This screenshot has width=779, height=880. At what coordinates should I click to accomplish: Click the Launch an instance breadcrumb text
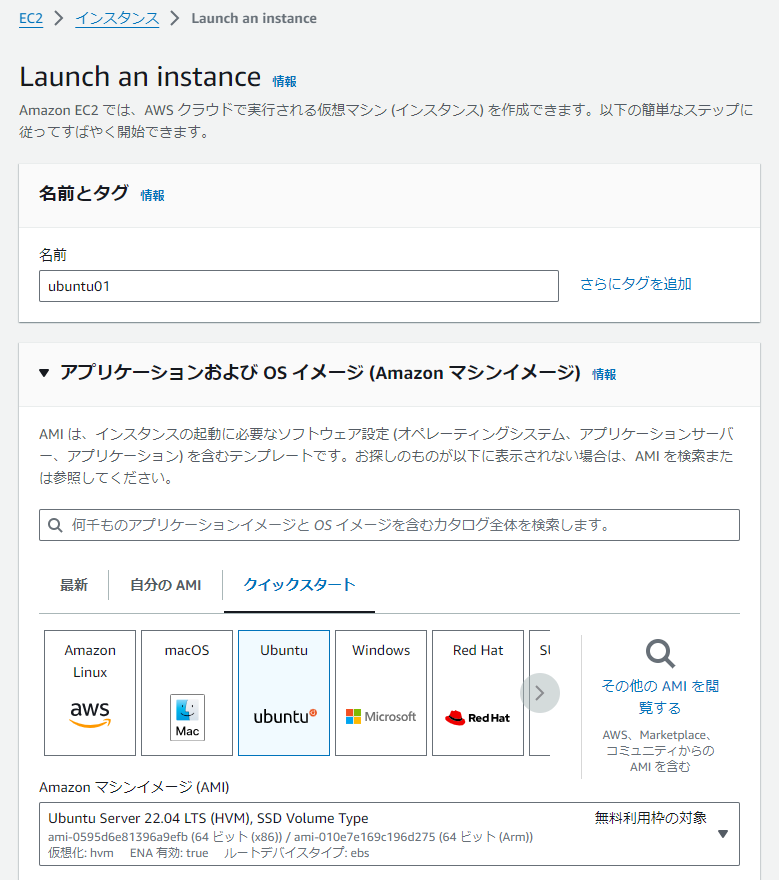coord(254,19)
